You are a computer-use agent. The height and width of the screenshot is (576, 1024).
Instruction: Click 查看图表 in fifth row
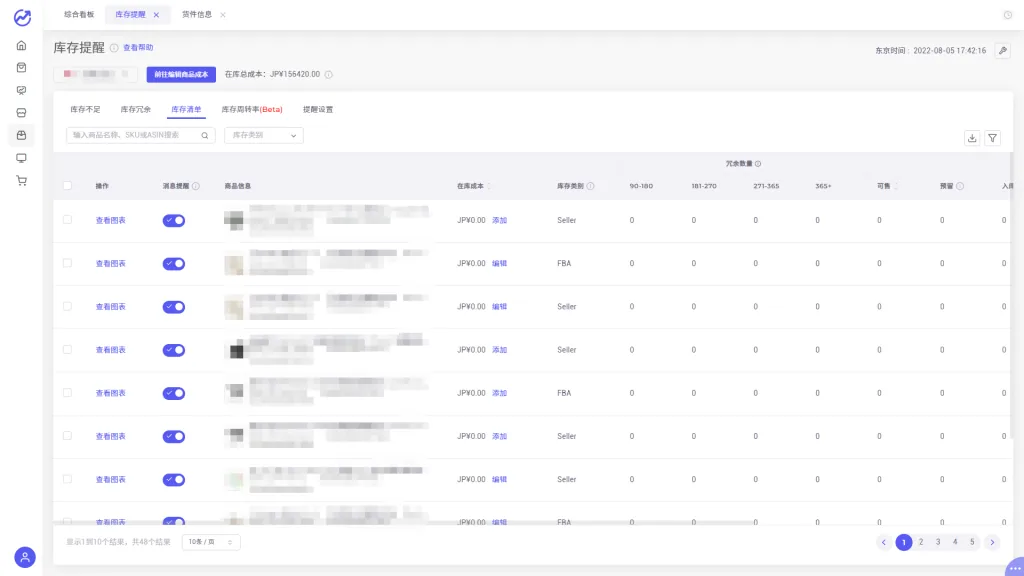pos(110,393)
